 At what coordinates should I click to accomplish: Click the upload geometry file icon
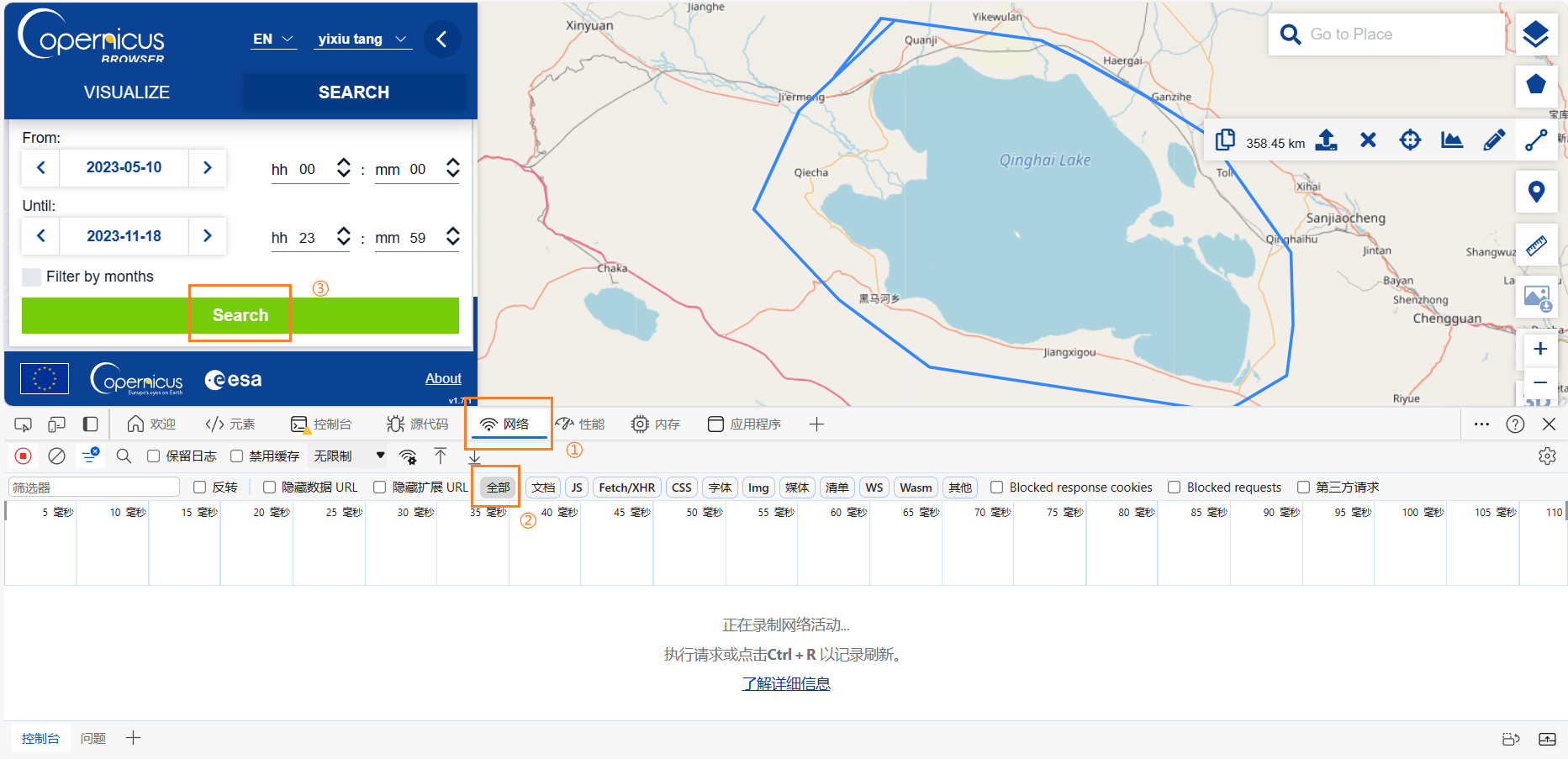(x=1326, y=140)
